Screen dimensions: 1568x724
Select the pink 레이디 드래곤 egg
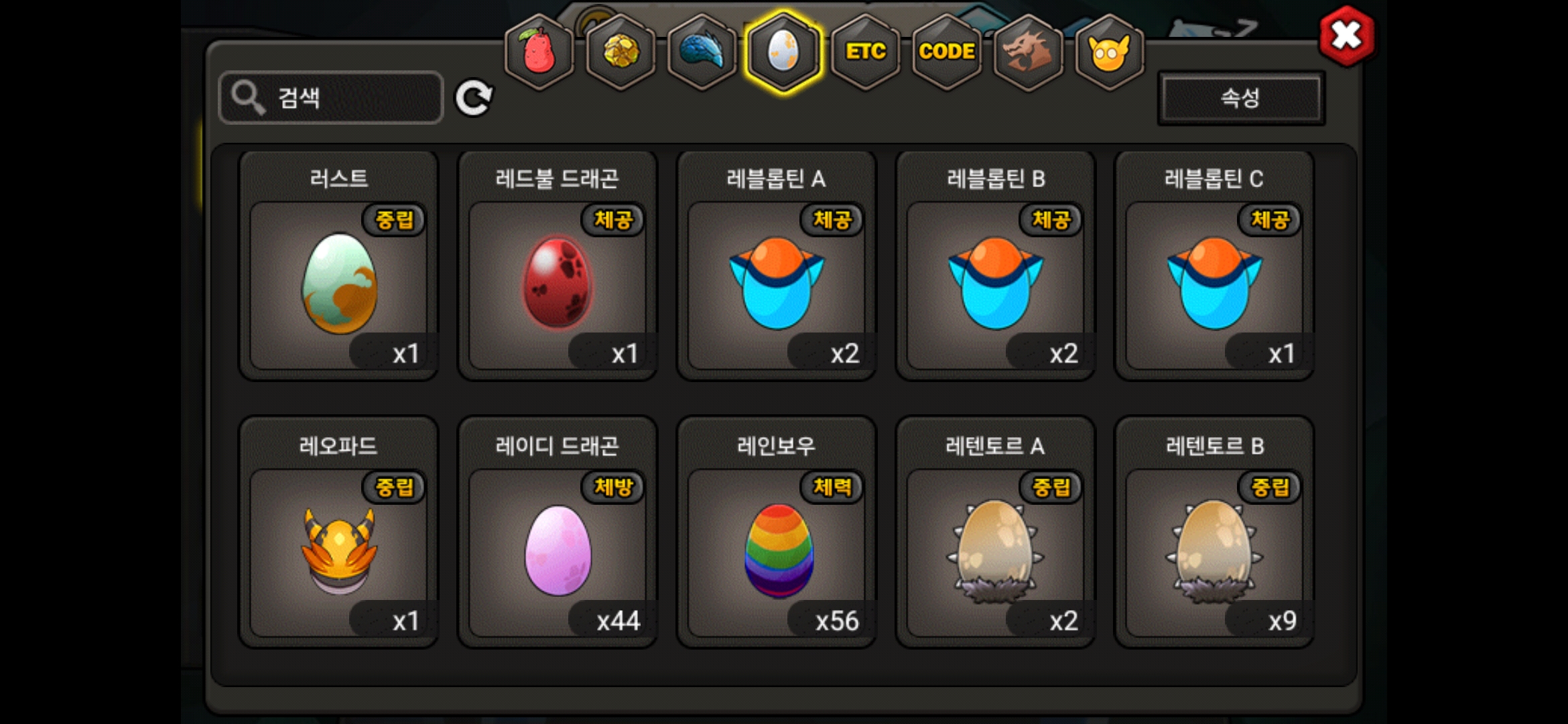[558, 532]
